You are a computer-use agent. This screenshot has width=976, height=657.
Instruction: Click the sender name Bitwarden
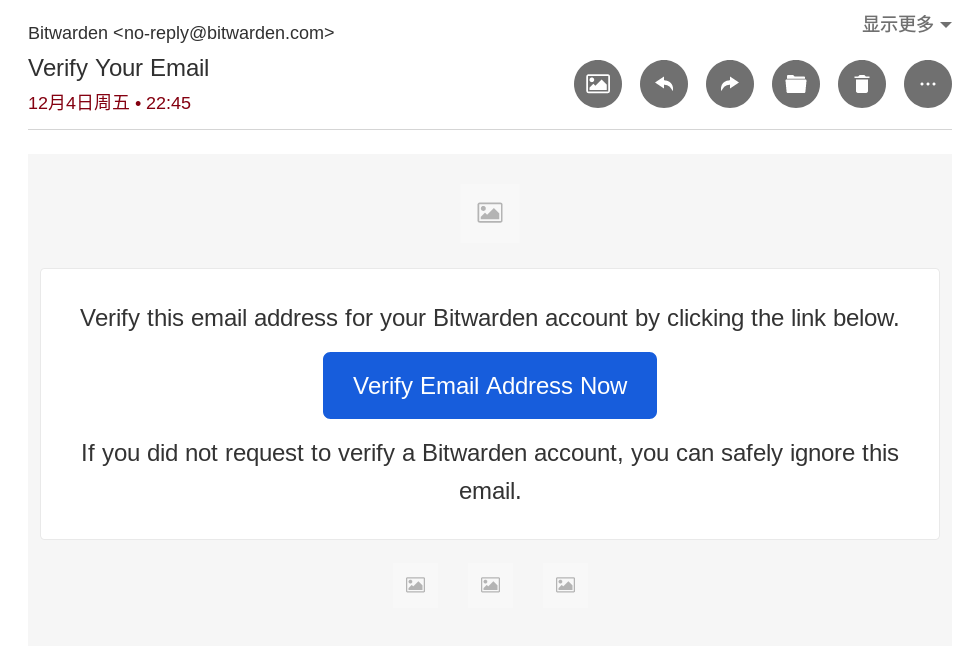pos(68,33)
